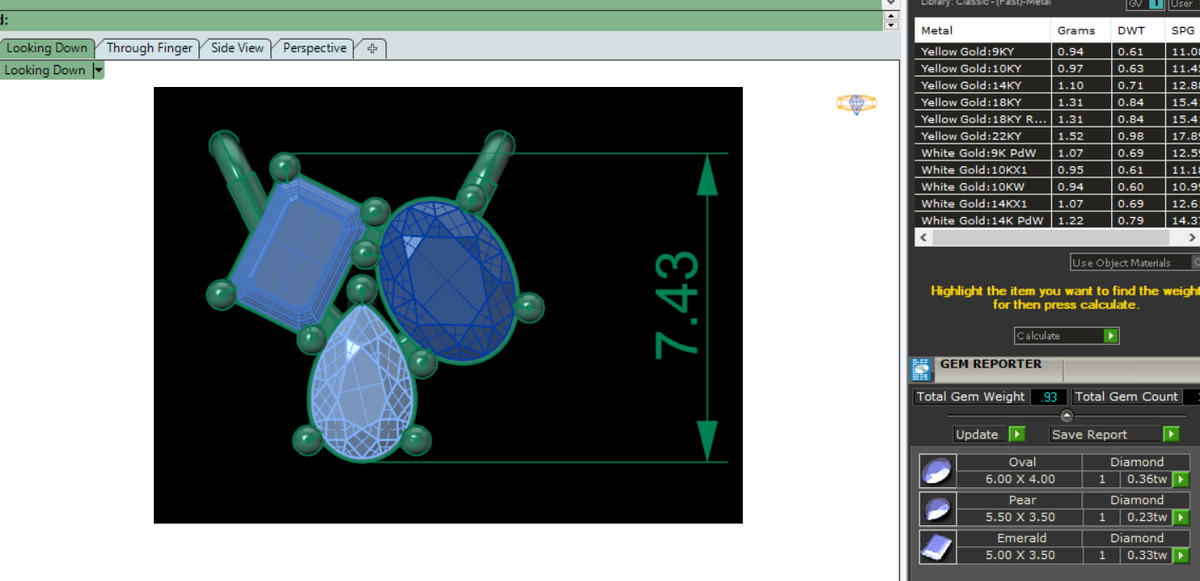1200x581 pixels.
Task: Add a new viewport tab with plus icon
Action: point(372,48)
